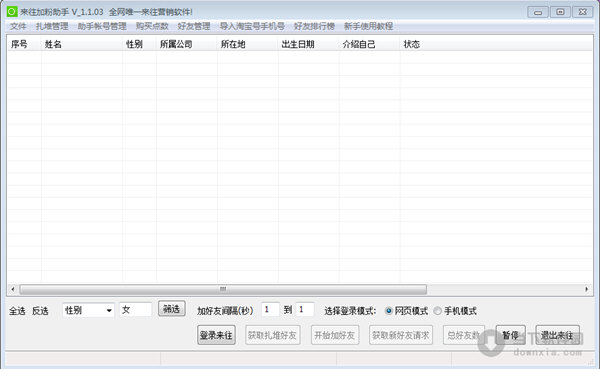Click the 状态 column header
The image size is (600, 369).
(412, 44)
